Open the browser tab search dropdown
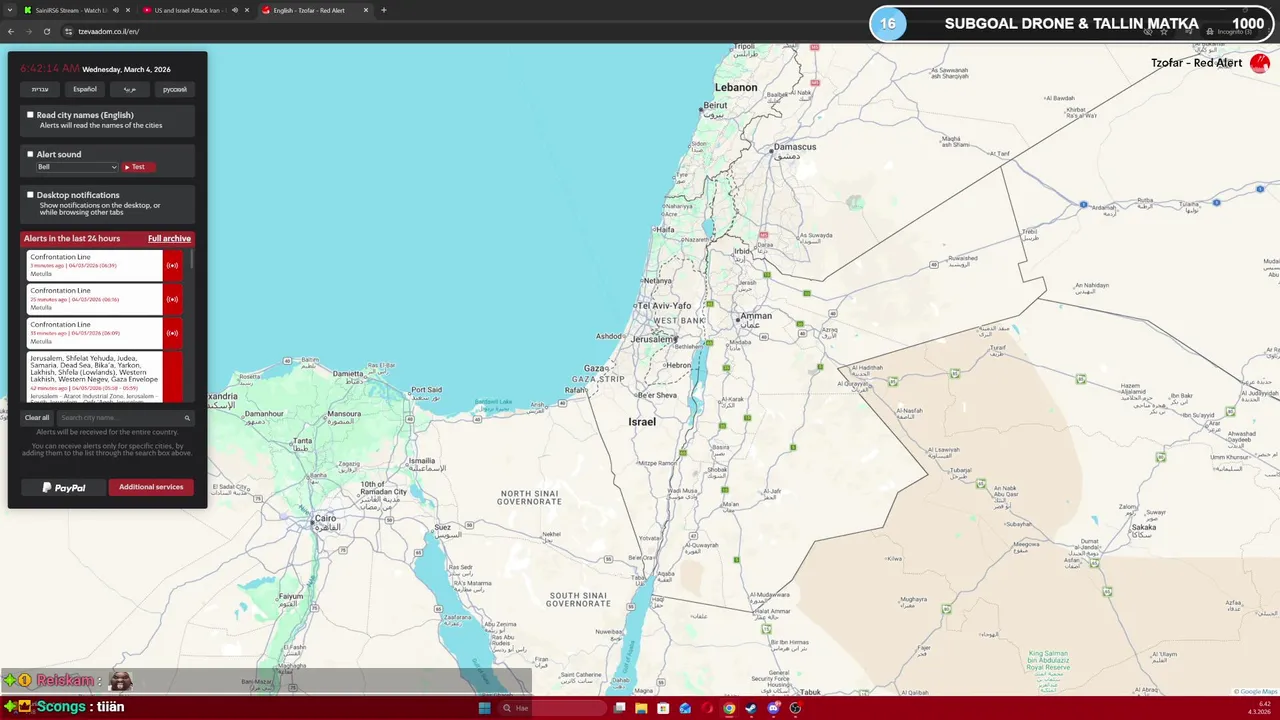Image resolution: width=1280 pixels, height=720 pixels. (11, 10)
